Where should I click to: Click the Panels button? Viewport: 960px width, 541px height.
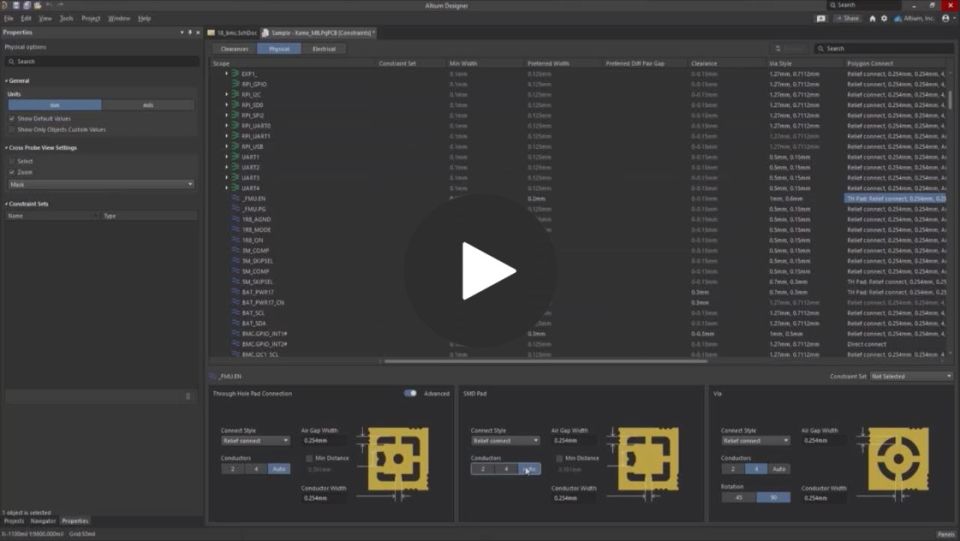point(946,534)
